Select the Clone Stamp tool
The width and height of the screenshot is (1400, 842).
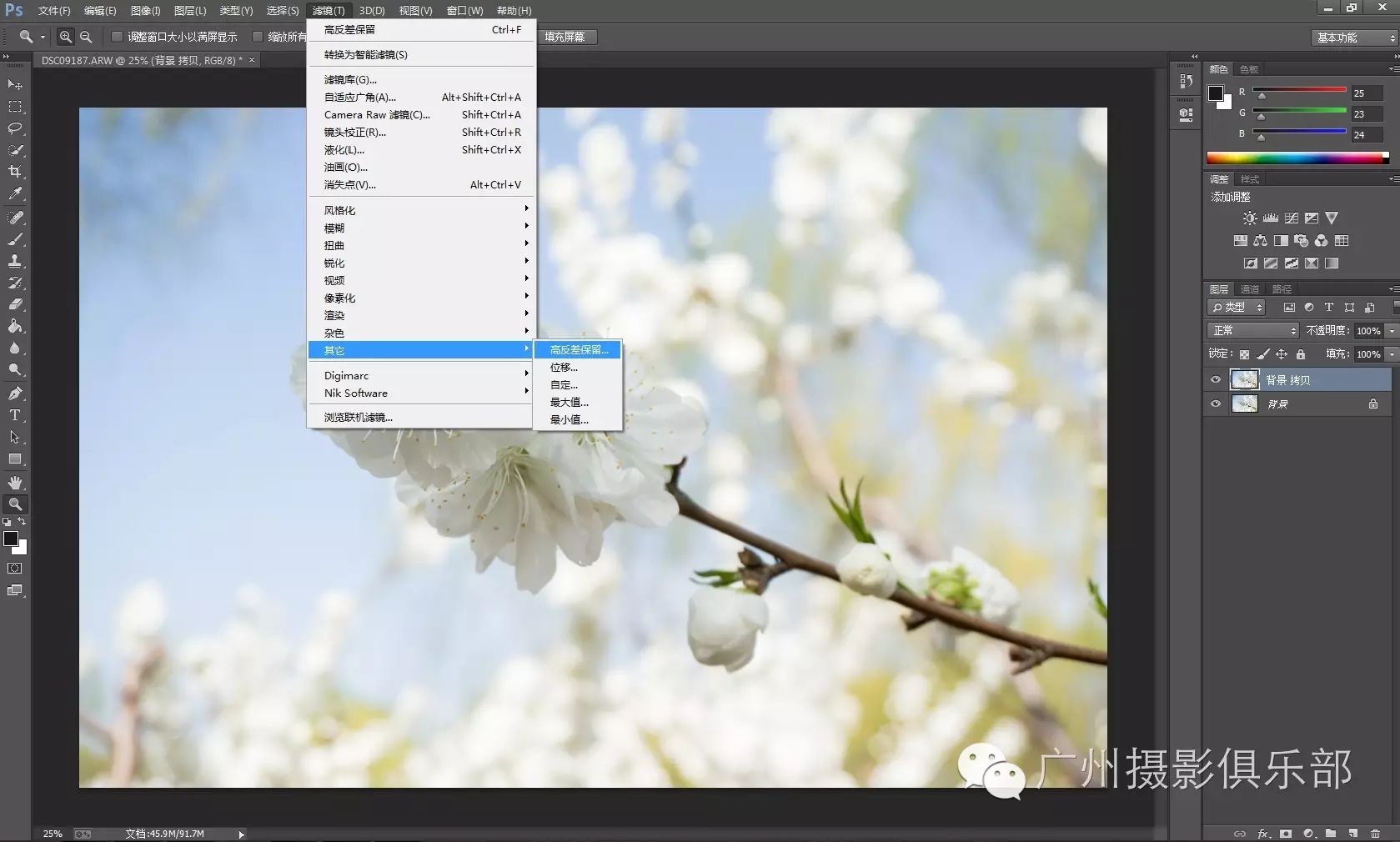[15, 261]
